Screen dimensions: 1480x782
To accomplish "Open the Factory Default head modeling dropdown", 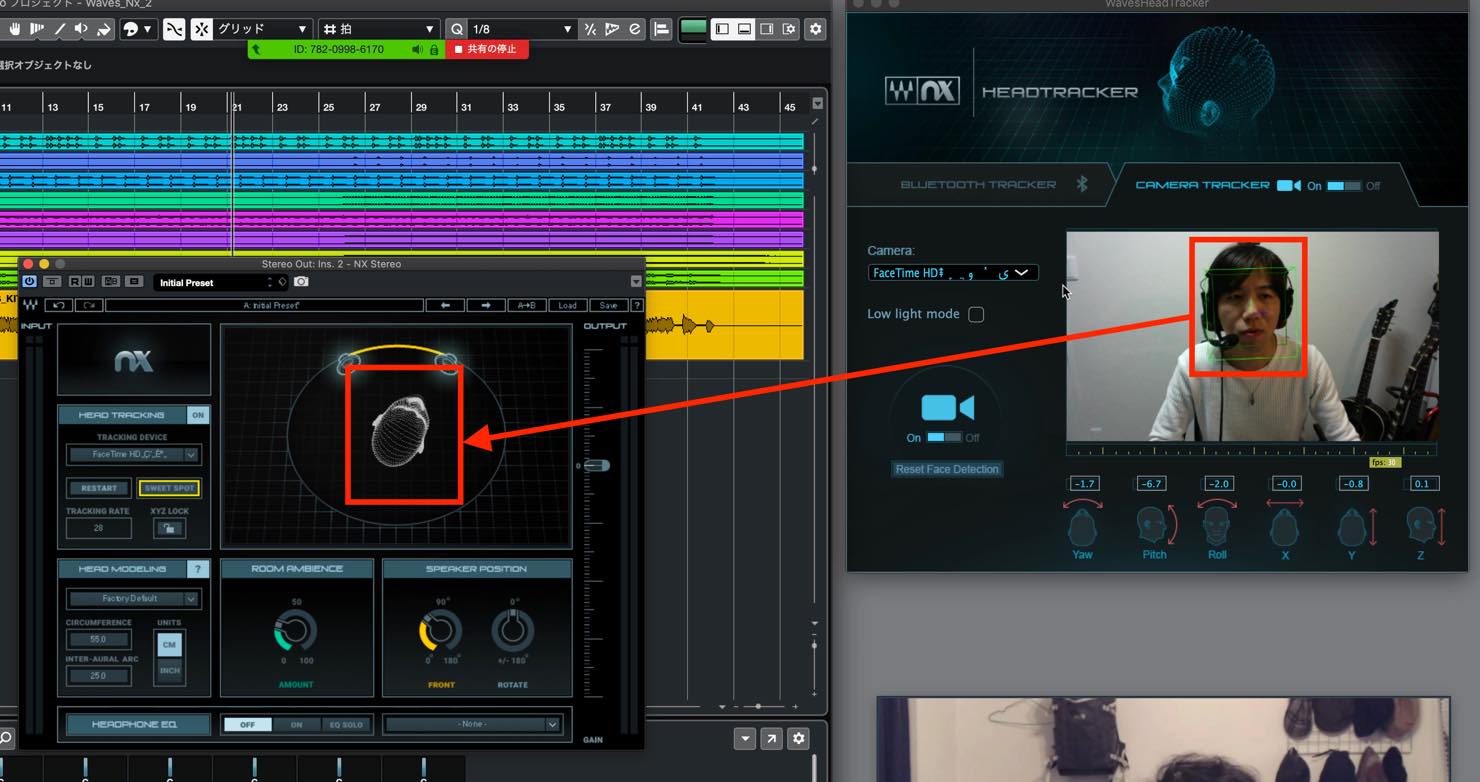I will (134, 598).
